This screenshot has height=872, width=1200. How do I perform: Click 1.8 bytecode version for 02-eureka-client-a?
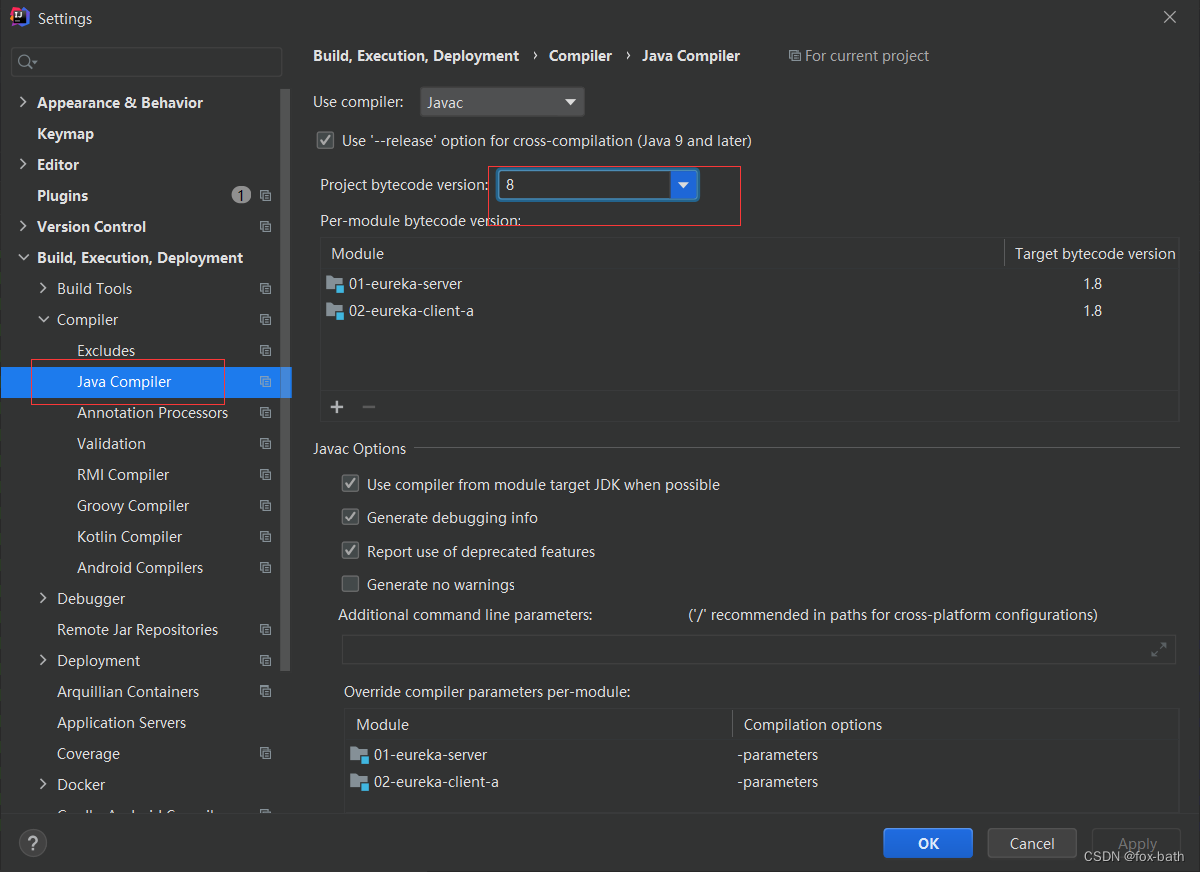[1092, 311]
